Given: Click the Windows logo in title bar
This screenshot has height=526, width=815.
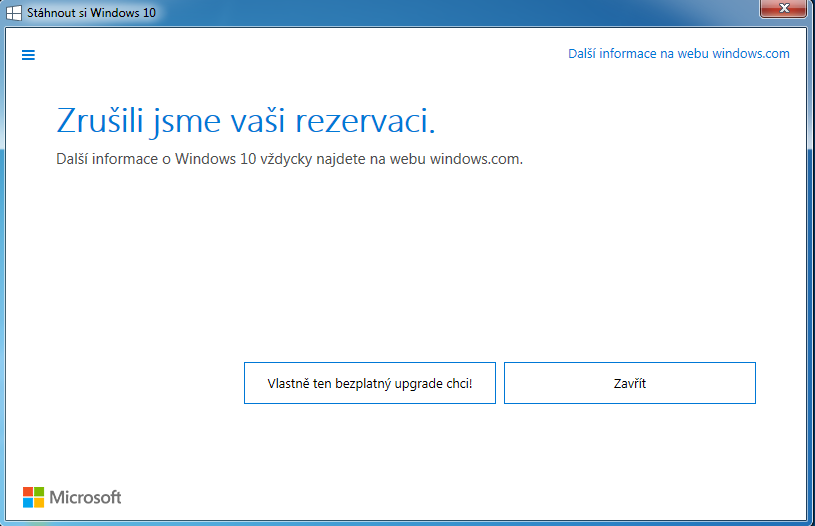Looking at the screenshot, I should pos(14,13).
